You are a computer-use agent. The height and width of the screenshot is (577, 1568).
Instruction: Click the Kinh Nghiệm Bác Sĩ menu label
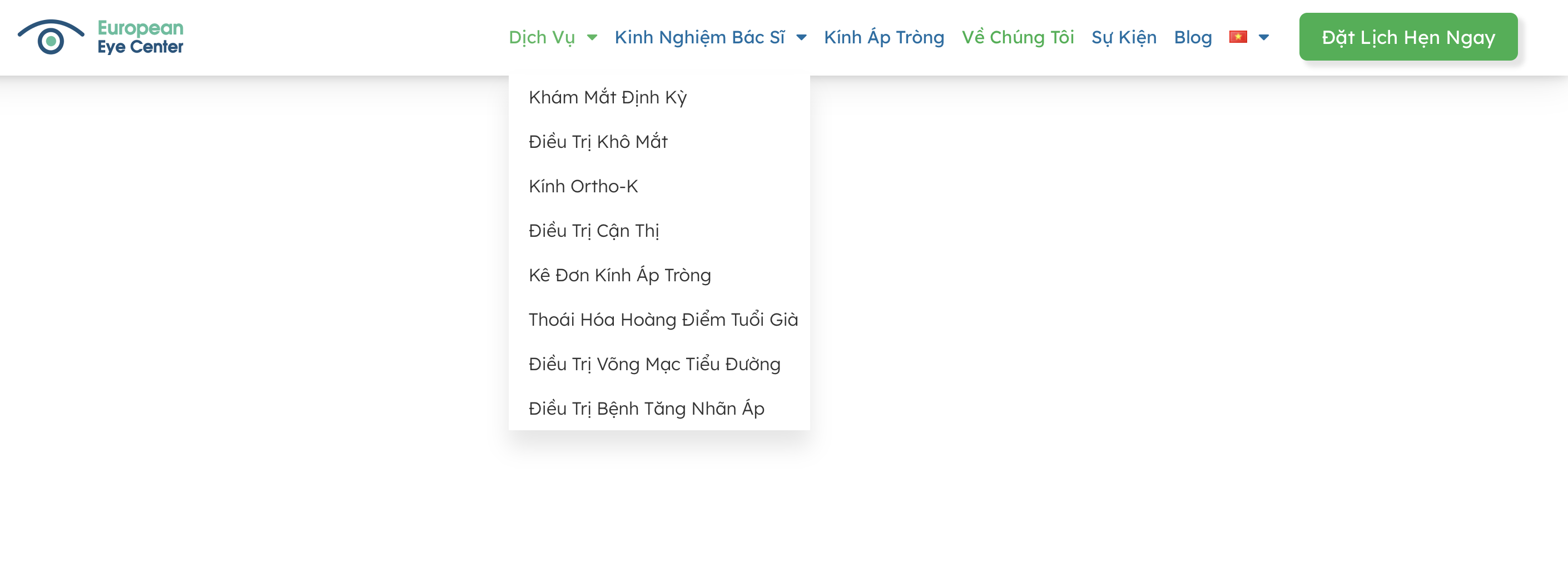(x=699, y=38)
